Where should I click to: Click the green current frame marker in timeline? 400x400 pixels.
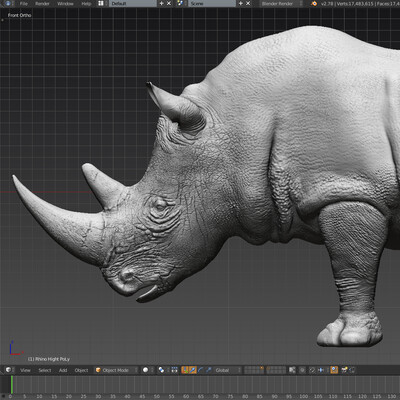[x=12, y=384]
